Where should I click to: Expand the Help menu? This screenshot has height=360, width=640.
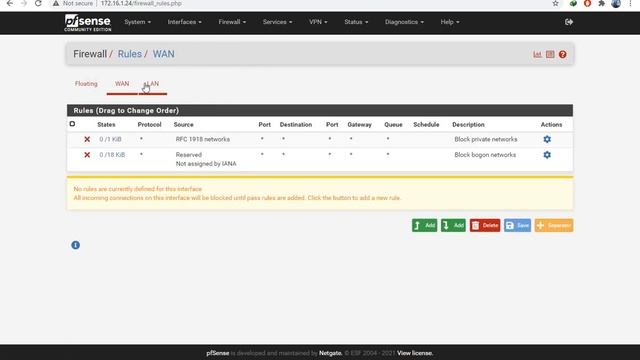[450, 22]
